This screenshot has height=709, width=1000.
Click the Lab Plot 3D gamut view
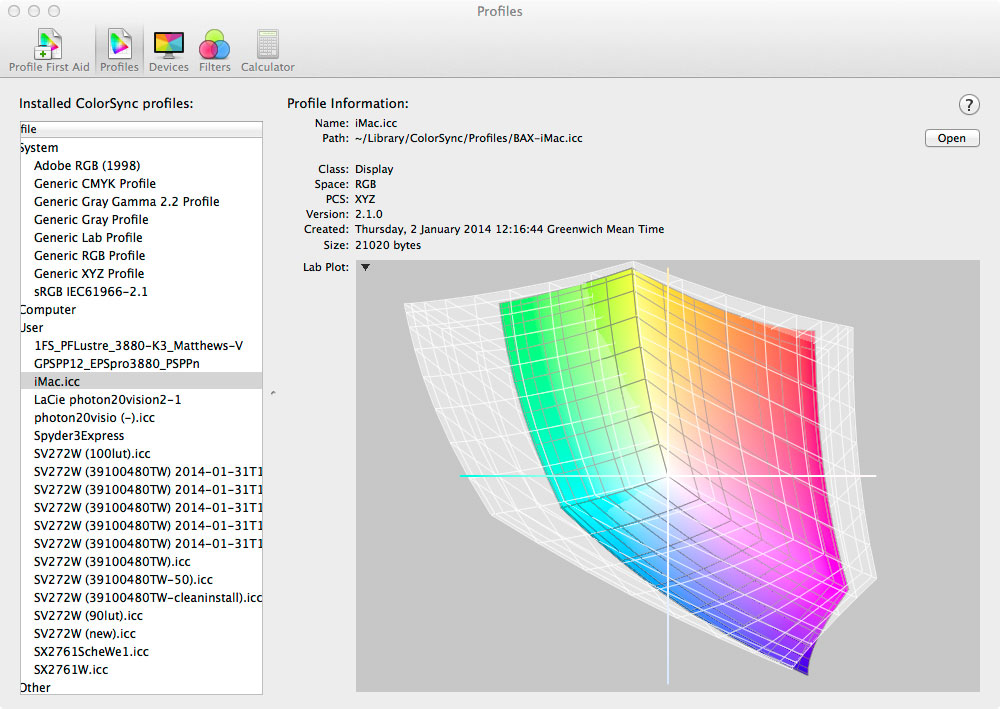[x=668, y=476]
